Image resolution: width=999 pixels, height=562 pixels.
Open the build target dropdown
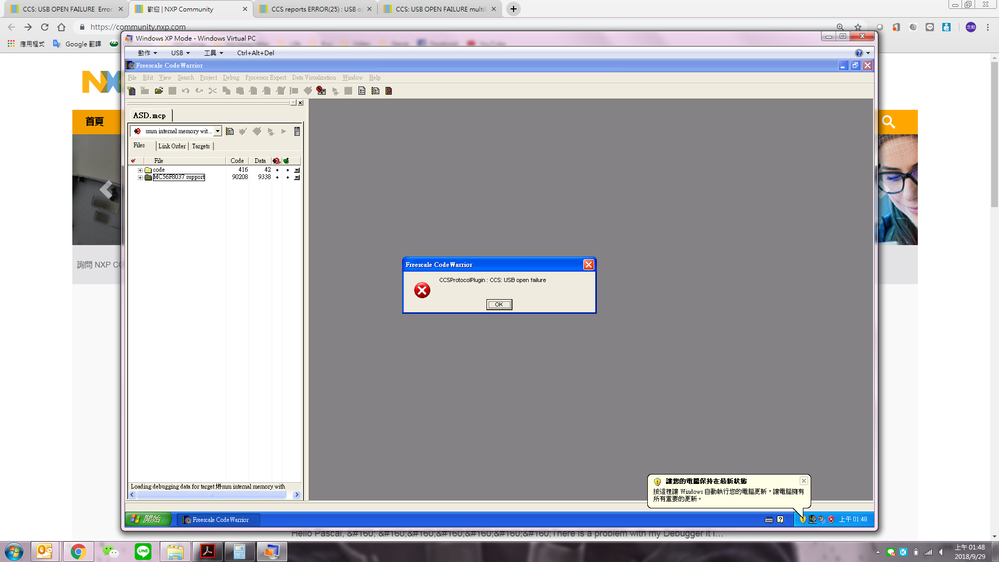coord(217,131)
